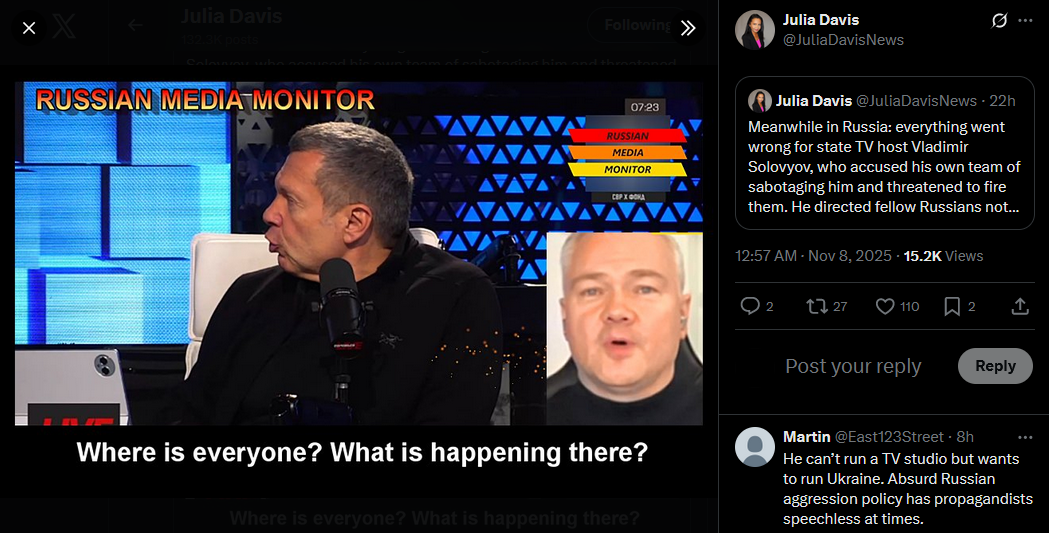Open the quoted post by Julia Davis
This screenshot has height=533, width=1049.
pos(884,153)
